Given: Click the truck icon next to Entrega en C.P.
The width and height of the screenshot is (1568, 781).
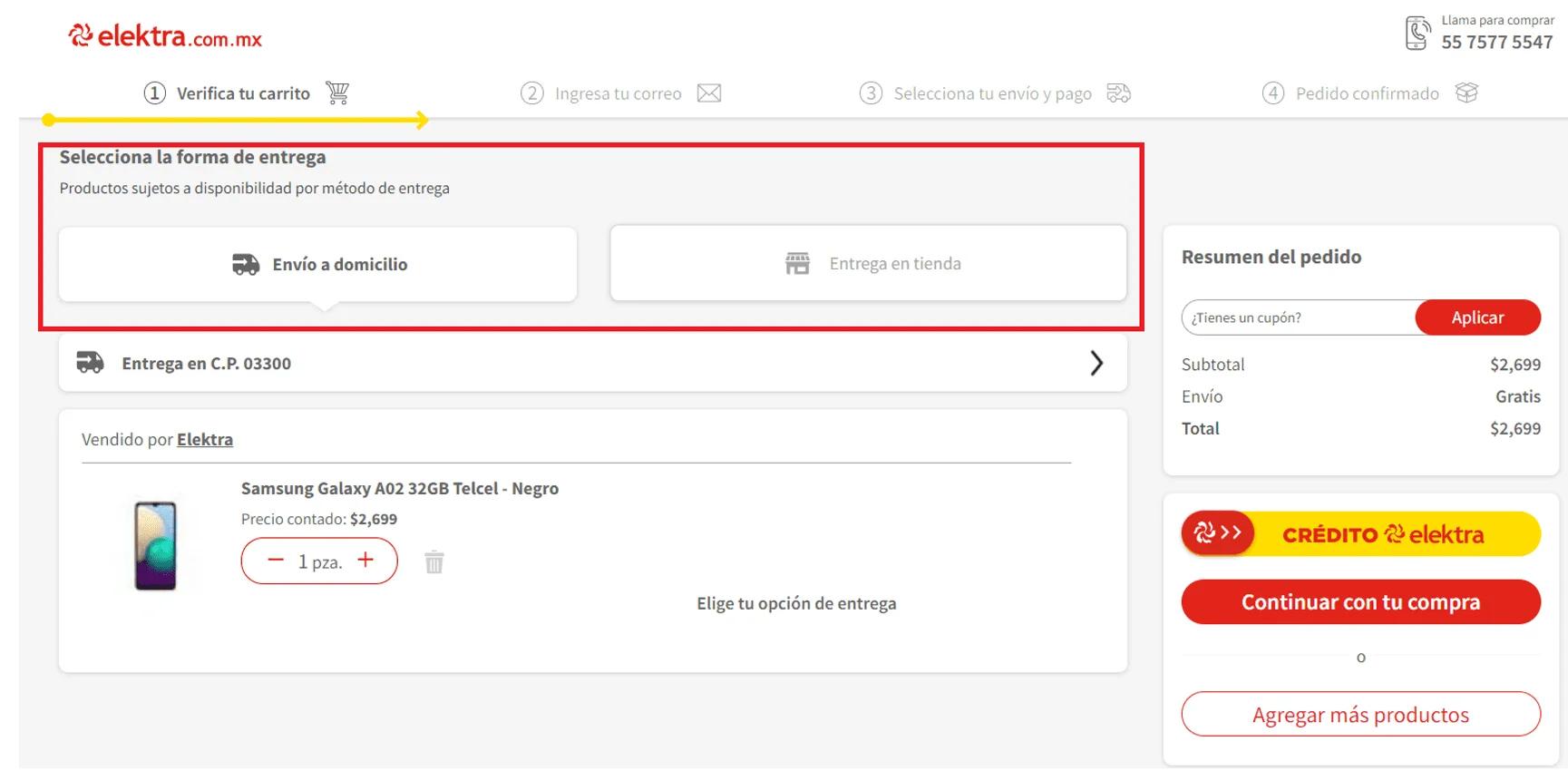Looking at the screenshot, I should click(90, 363).
